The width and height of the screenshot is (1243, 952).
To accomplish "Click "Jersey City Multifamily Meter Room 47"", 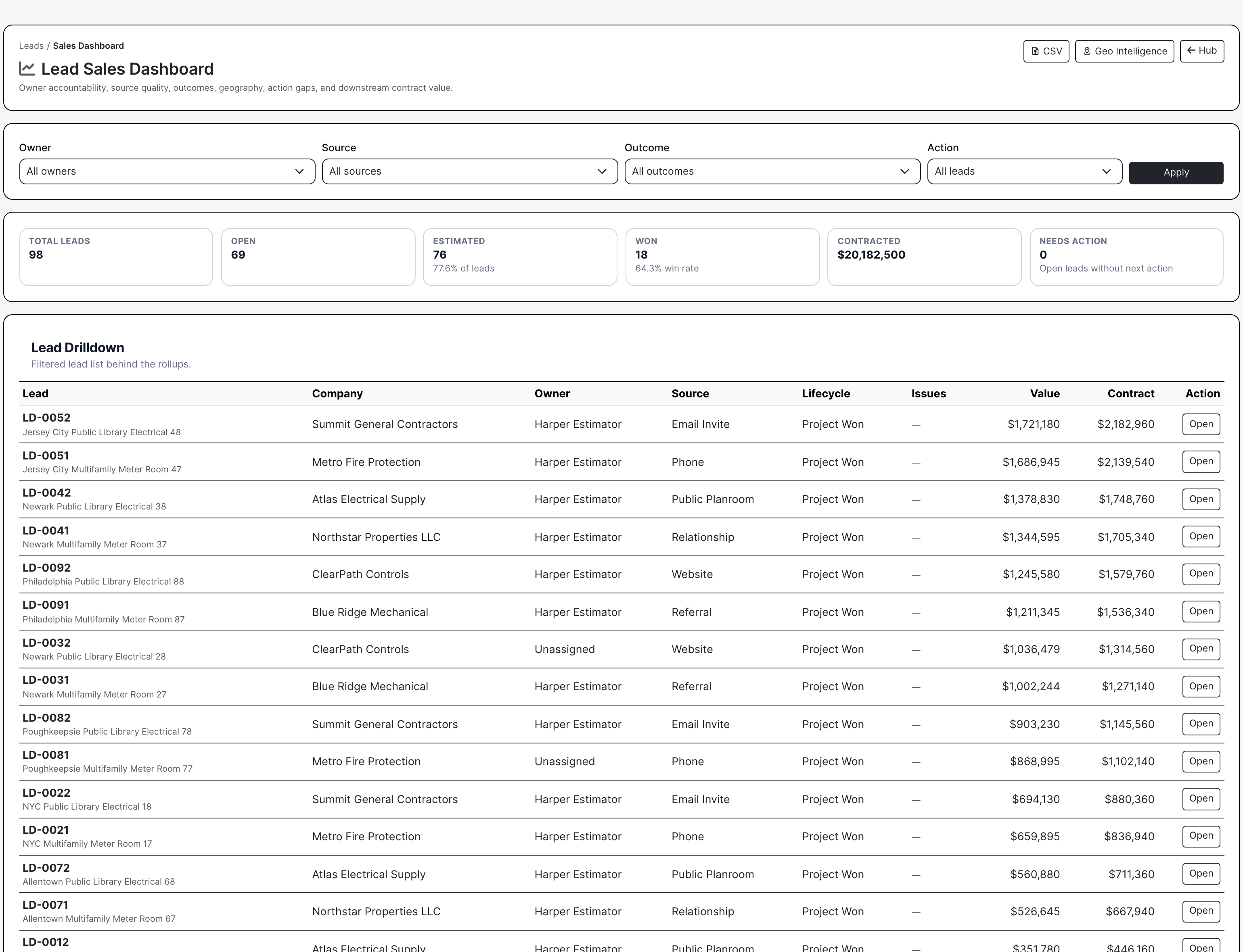I will [102, 469].
